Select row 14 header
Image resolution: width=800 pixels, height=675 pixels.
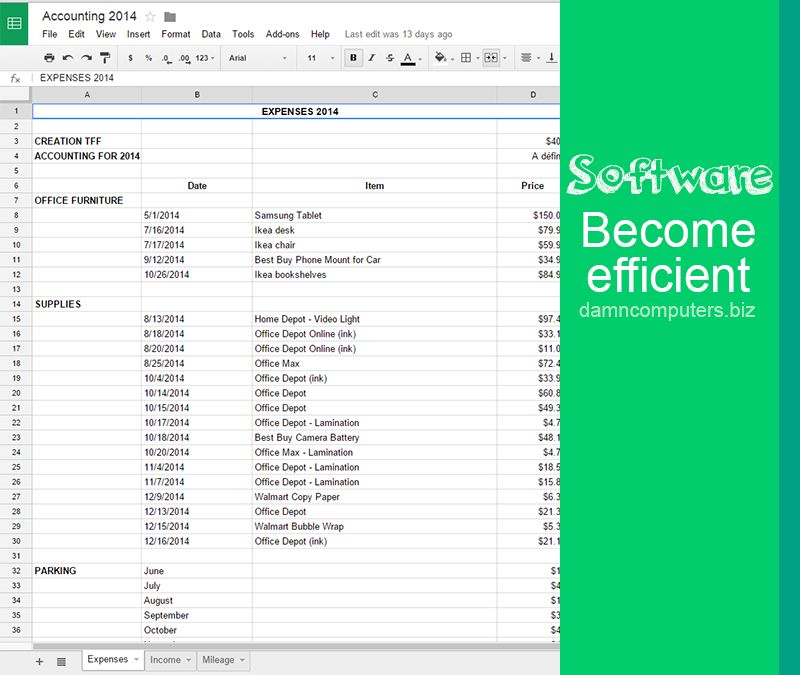click(16, 304)
